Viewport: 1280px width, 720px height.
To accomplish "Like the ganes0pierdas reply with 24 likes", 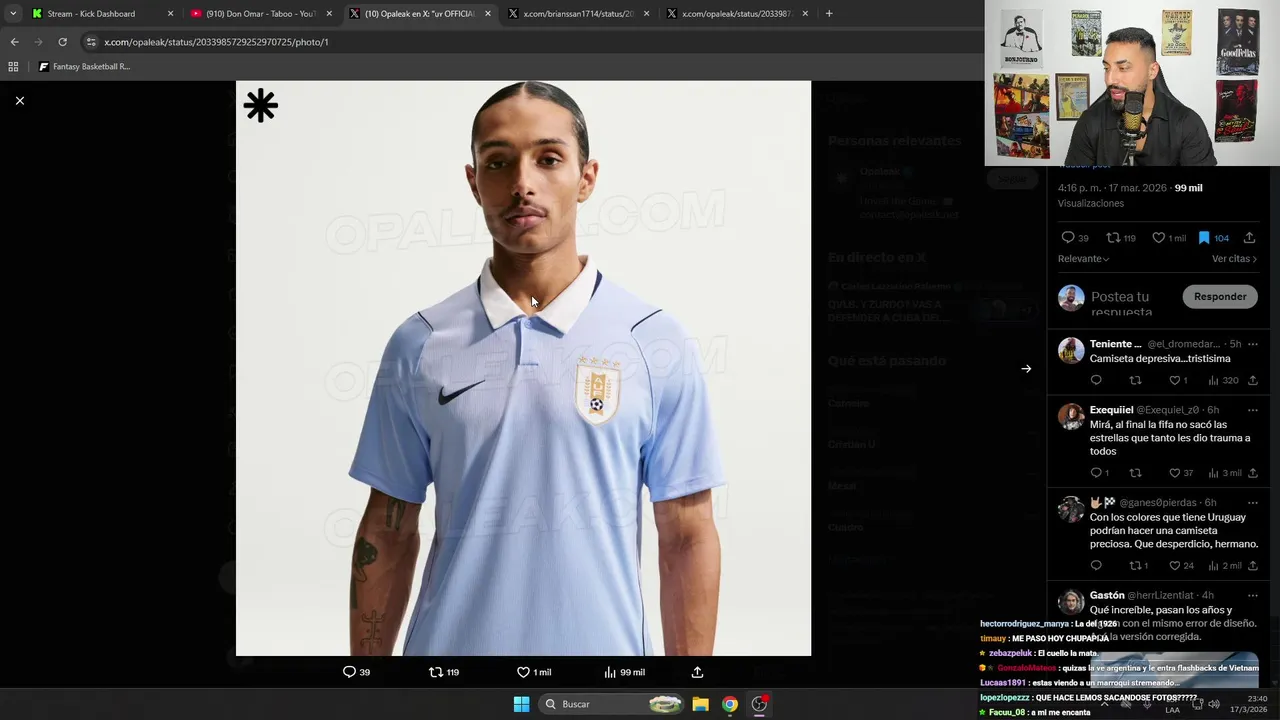I will [1175, 566].
